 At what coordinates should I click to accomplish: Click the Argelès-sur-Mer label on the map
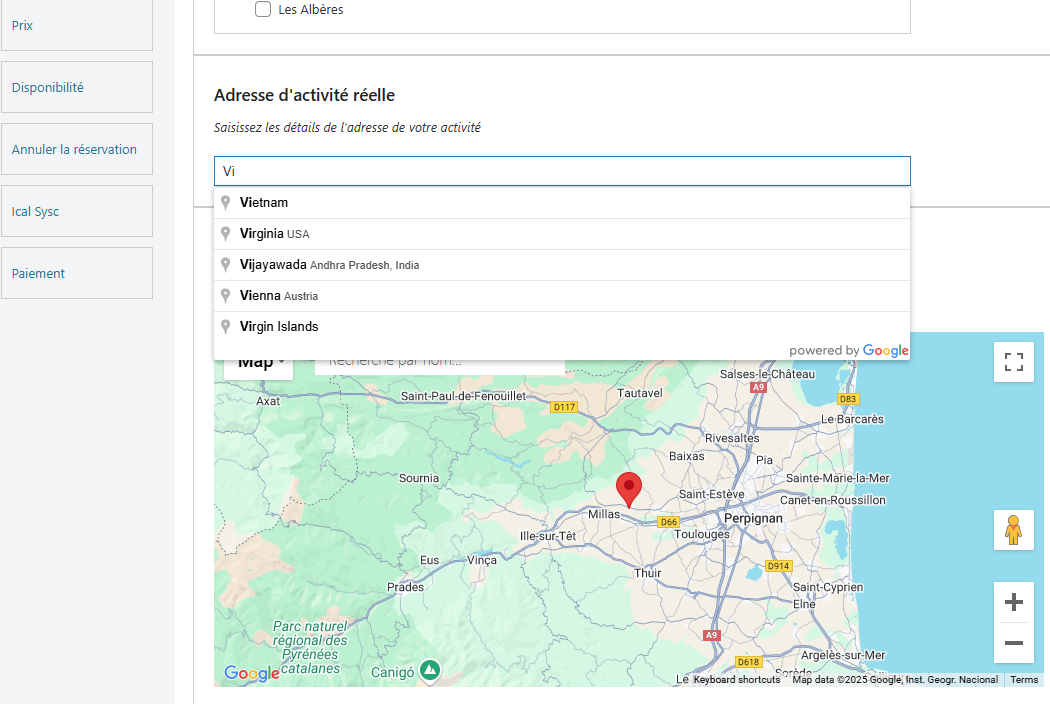843,655
